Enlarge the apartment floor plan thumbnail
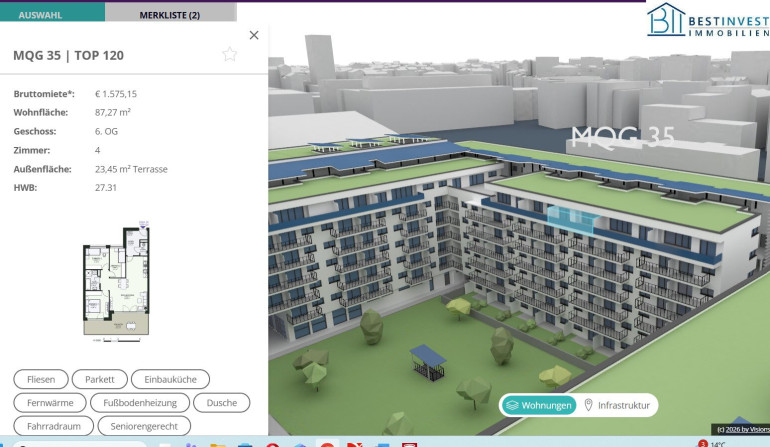Screen dimensions: 770x447 pyautogui.click(x=116, y=282)
